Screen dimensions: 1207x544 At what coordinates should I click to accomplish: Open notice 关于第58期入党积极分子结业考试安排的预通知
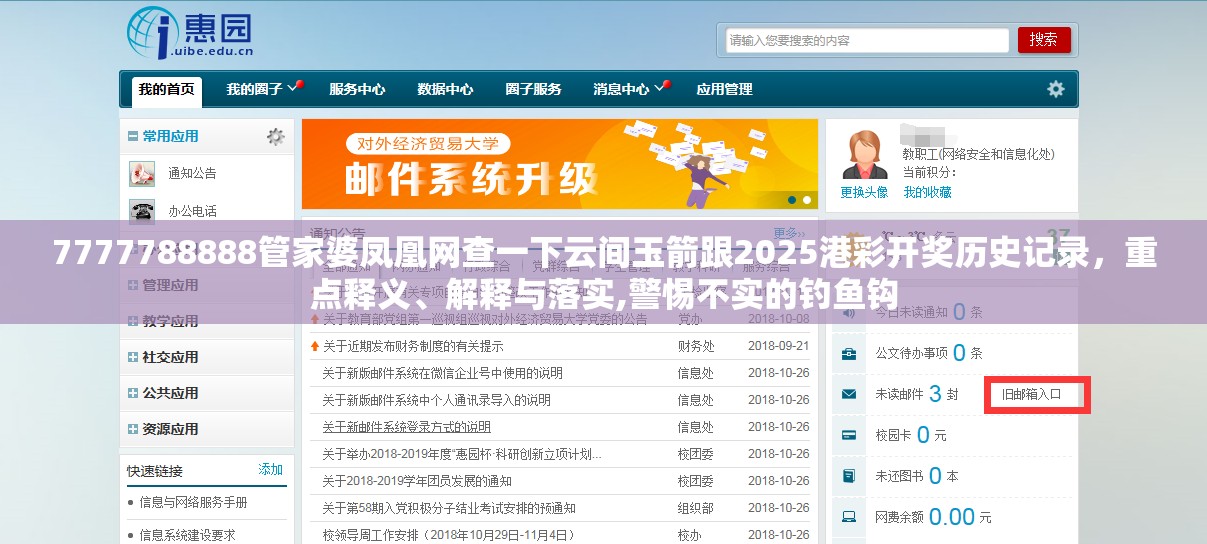448,508
